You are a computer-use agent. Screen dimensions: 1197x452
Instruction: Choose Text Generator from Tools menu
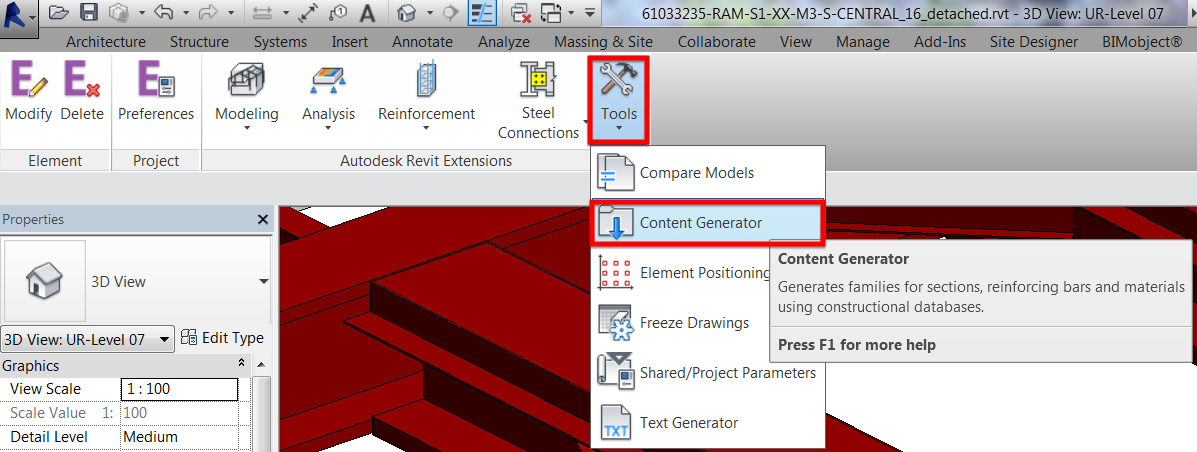click(708, 422)
